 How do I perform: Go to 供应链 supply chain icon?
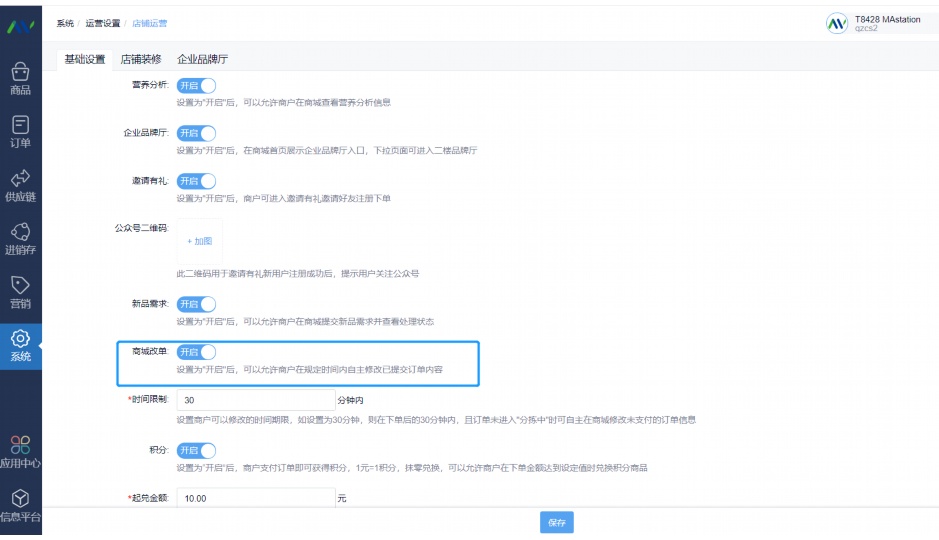pos(20,179)
